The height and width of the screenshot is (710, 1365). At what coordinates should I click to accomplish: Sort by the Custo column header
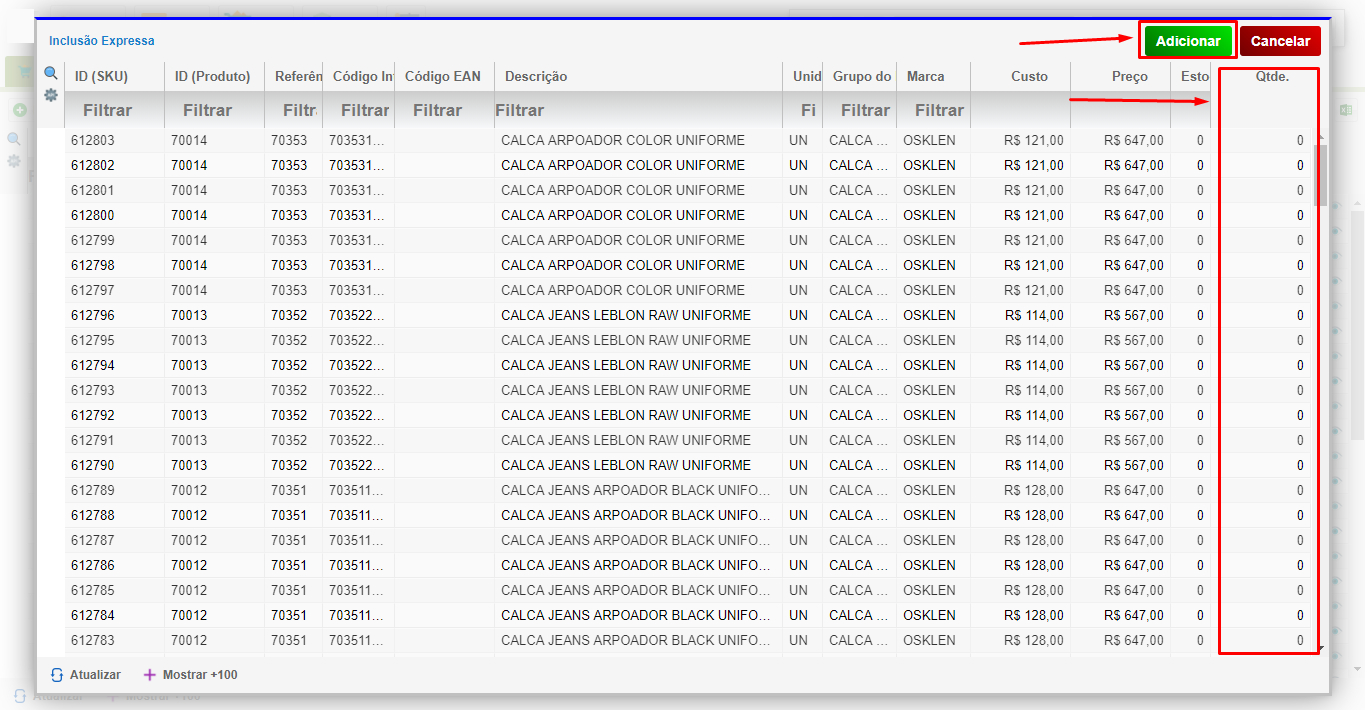coord(1029,76)
